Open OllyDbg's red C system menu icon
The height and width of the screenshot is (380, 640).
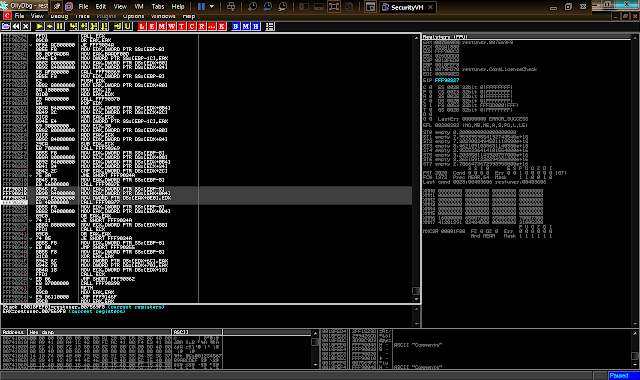7,16
